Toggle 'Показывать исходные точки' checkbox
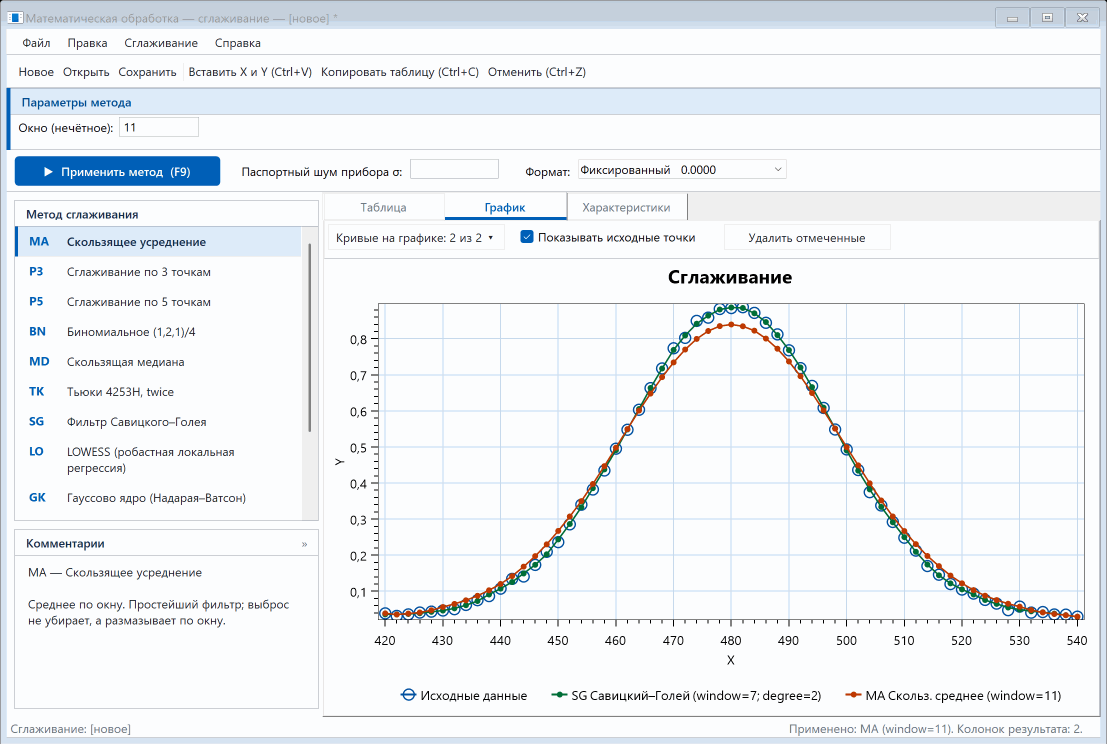Screen dimensions: 1107x744 click(527, 237)
